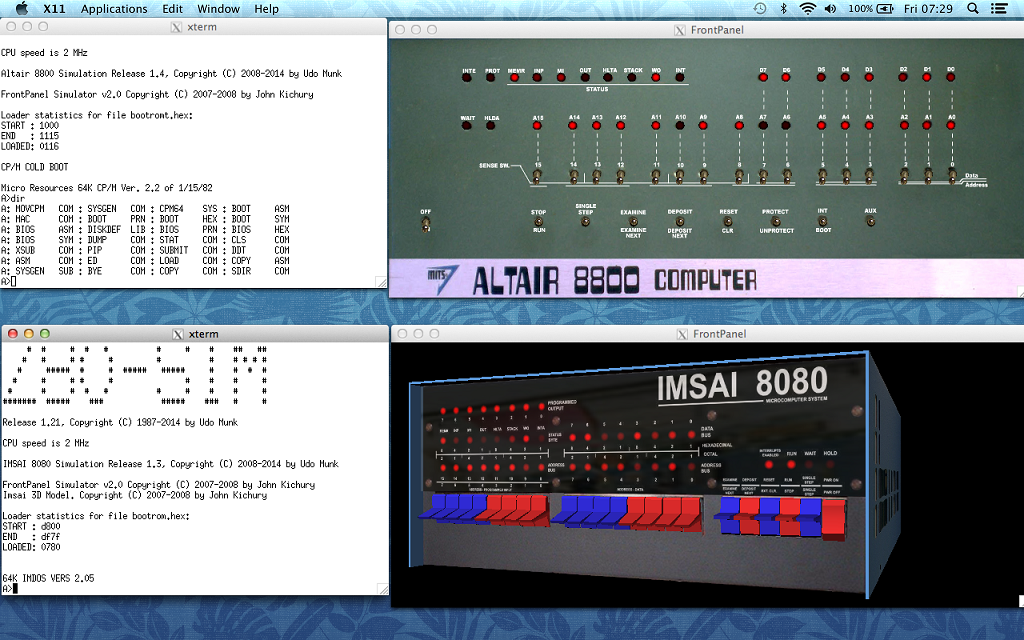Viewport: 1024px width, 640px height.
Task: Open the Window menu
Action: tap(218, 8)
